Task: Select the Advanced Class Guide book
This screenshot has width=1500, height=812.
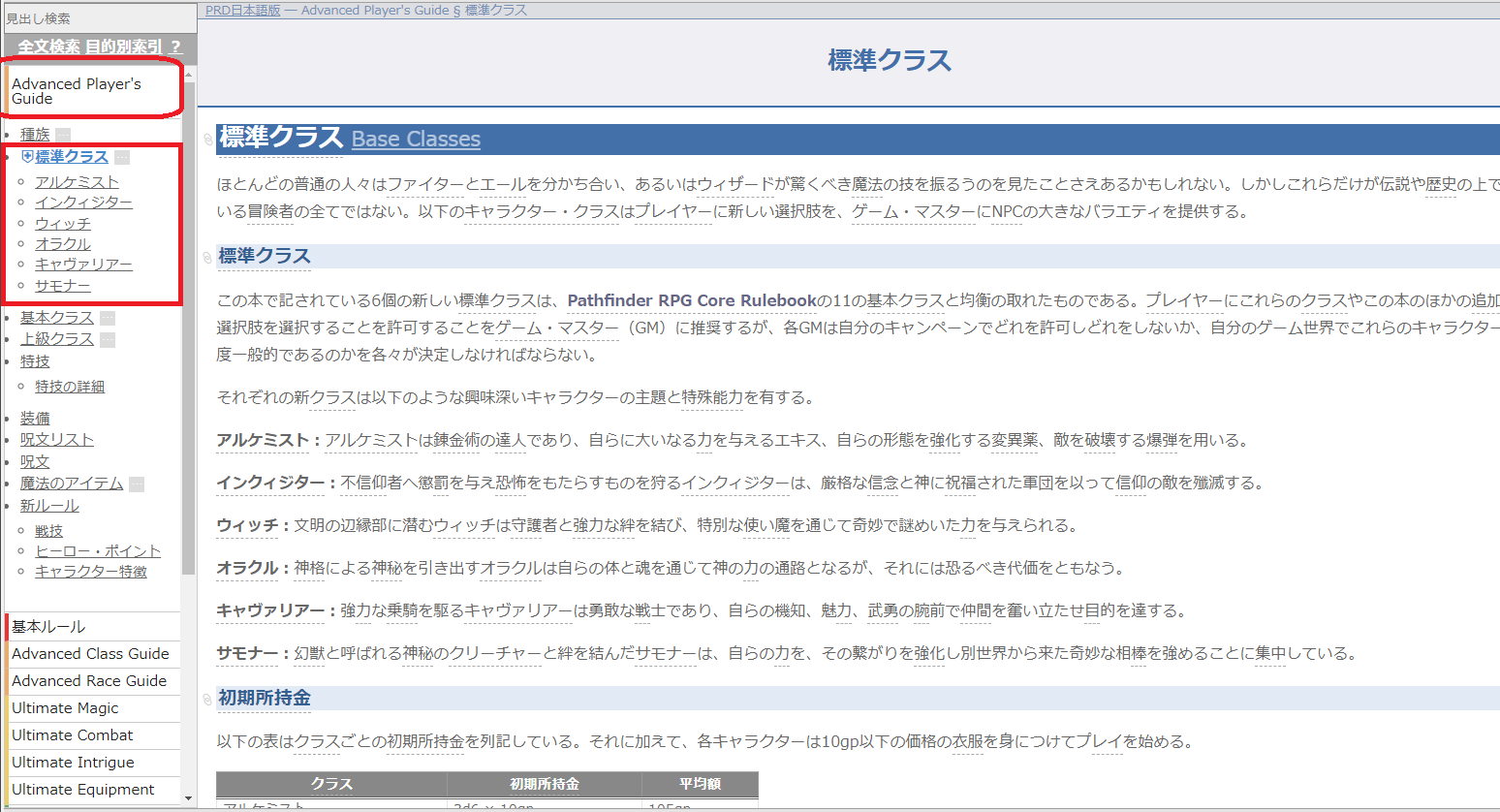Action: [x=90, y=654]
